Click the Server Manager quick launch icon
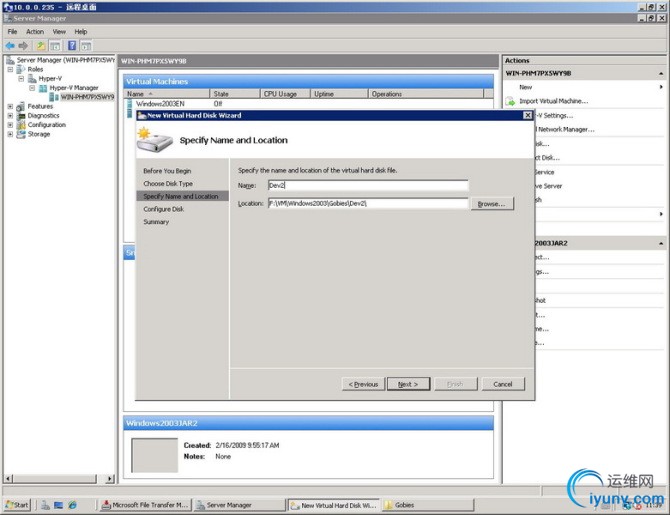 (45, 505)
